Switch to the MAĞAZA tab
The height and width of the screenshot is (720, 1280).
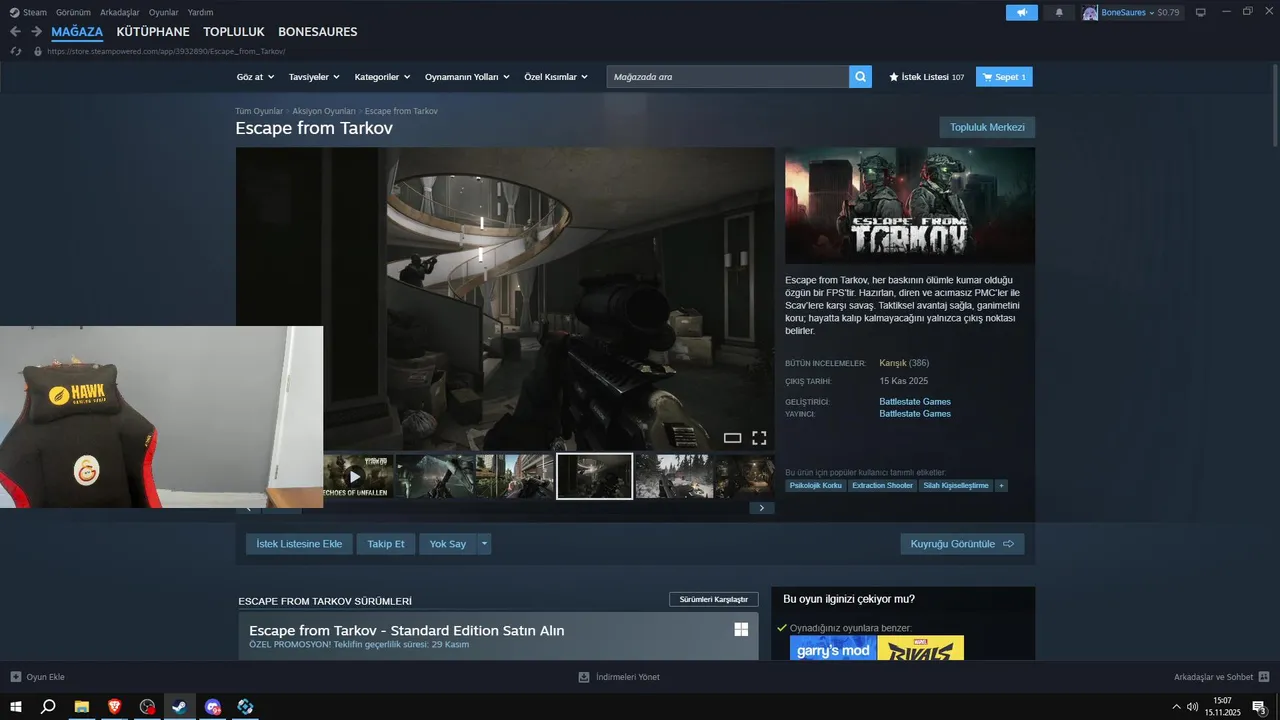[77, 32]
